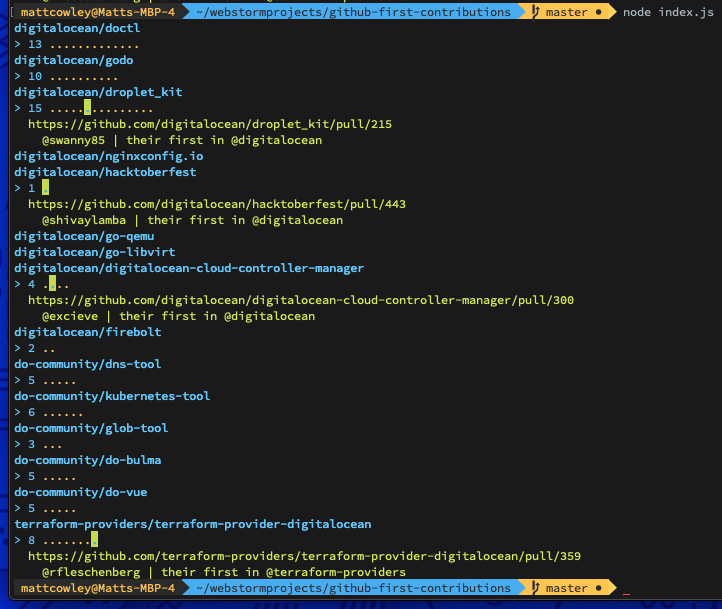Screen dimensions: 722x609
Task: Click the highlighted marker after '> 1'
Action: click(x=46, y=187)
